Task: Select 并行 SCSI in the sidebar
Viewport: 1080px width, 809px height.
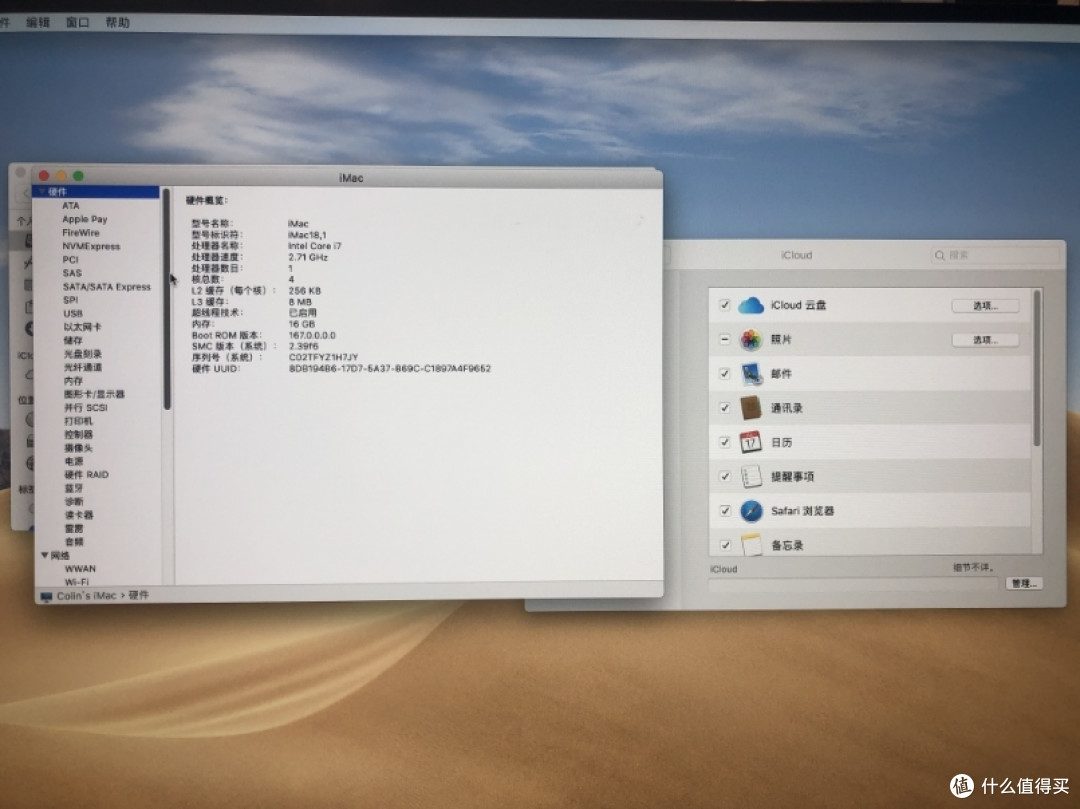Action: [85, 408]
